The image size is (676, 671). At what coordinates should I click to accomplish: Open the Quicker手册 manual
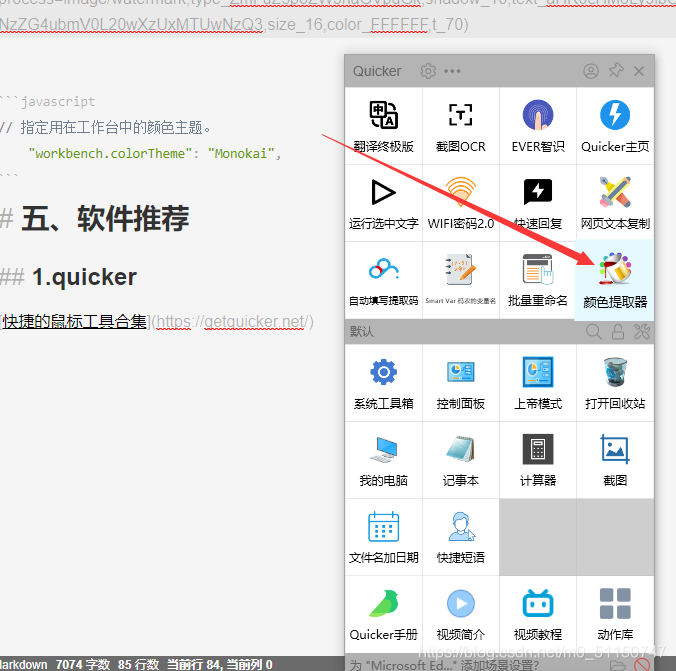383,614
